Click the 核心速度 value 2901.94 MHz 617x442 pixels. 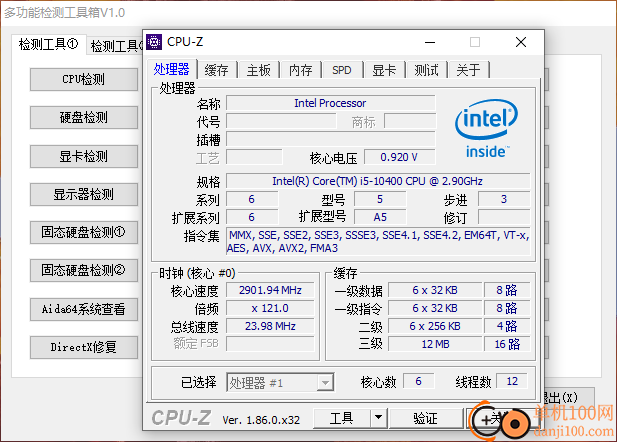click(270, 290)
